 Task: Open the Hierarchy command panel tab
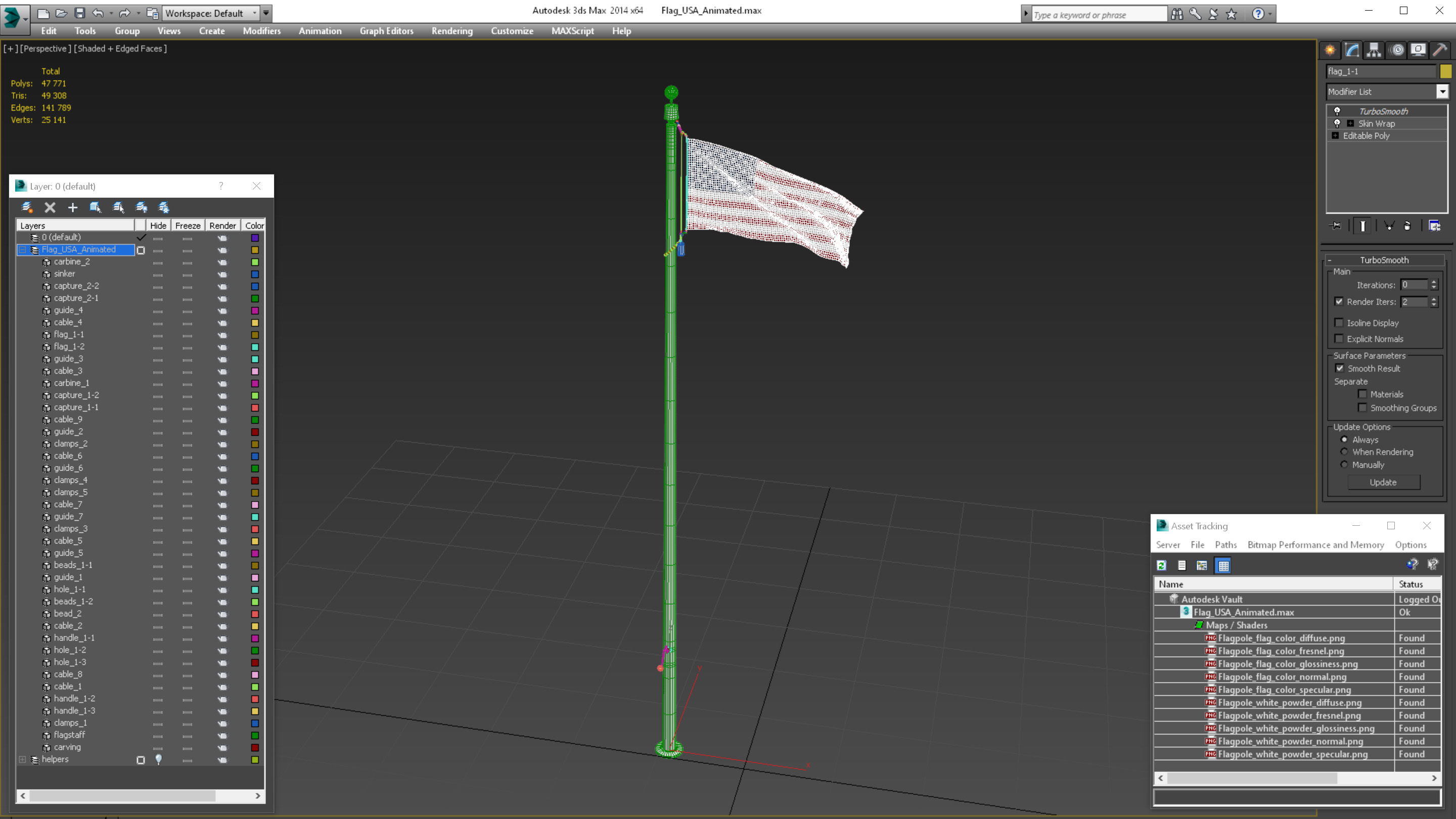[1374, 51]
